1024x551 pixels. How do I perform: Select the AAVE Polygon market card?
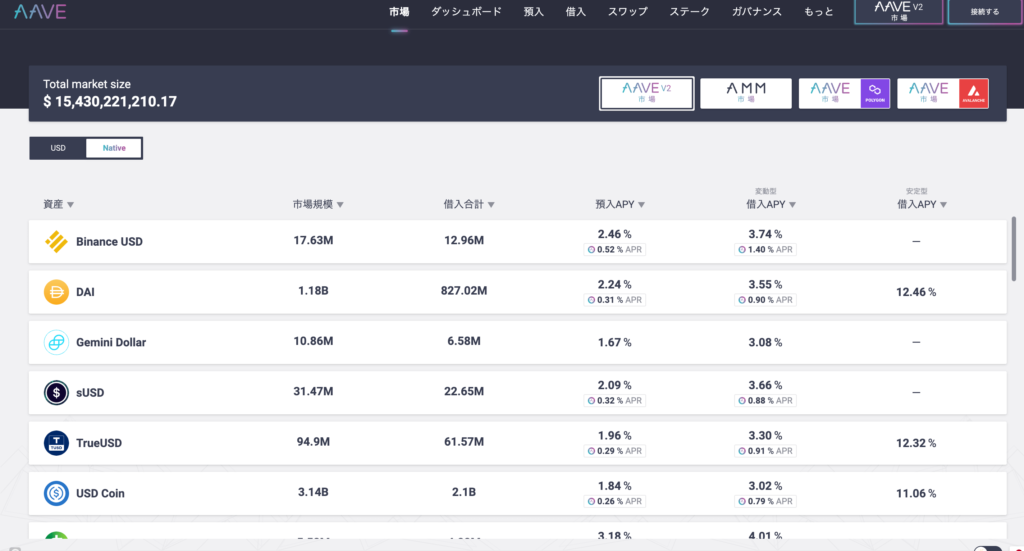[x=844, y=93]
